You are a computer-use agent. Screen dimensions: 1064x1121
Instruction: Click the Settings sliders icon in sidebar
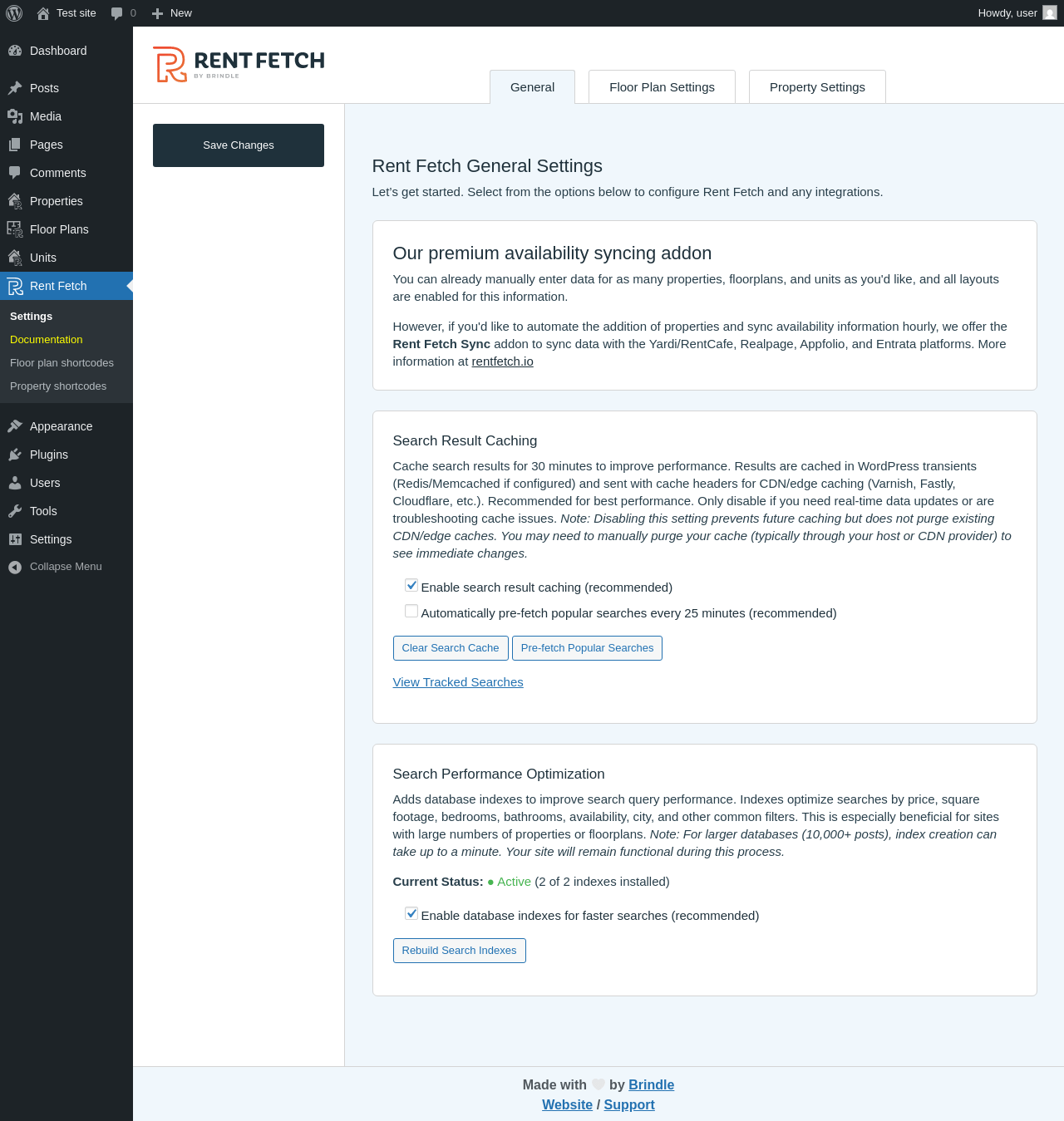pos(15,539)
